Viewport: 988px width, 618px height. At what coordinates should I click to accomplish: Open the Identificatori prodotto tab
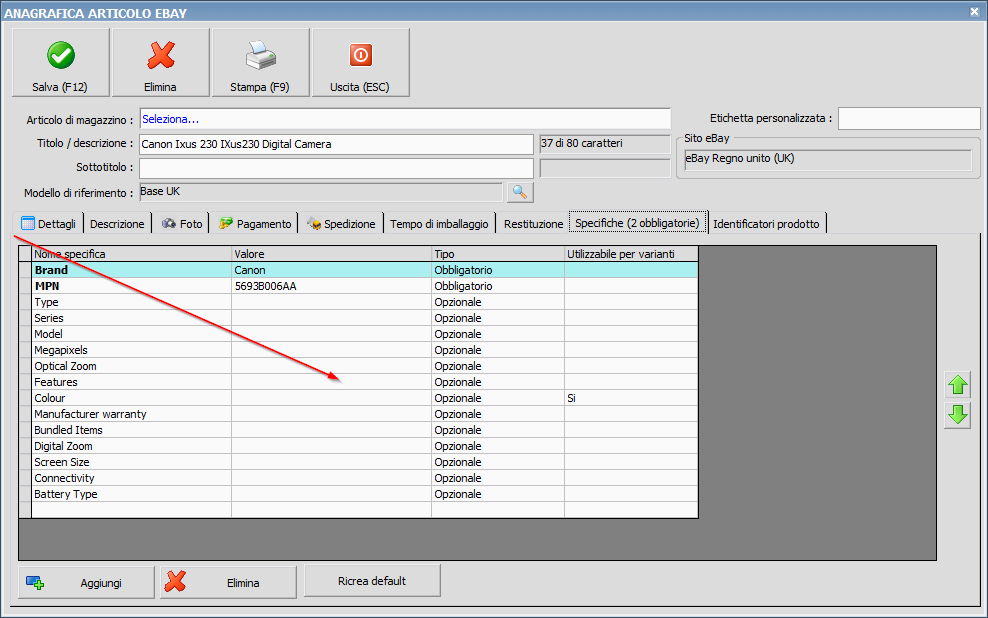pyautogui.click(x=766, y=224)
